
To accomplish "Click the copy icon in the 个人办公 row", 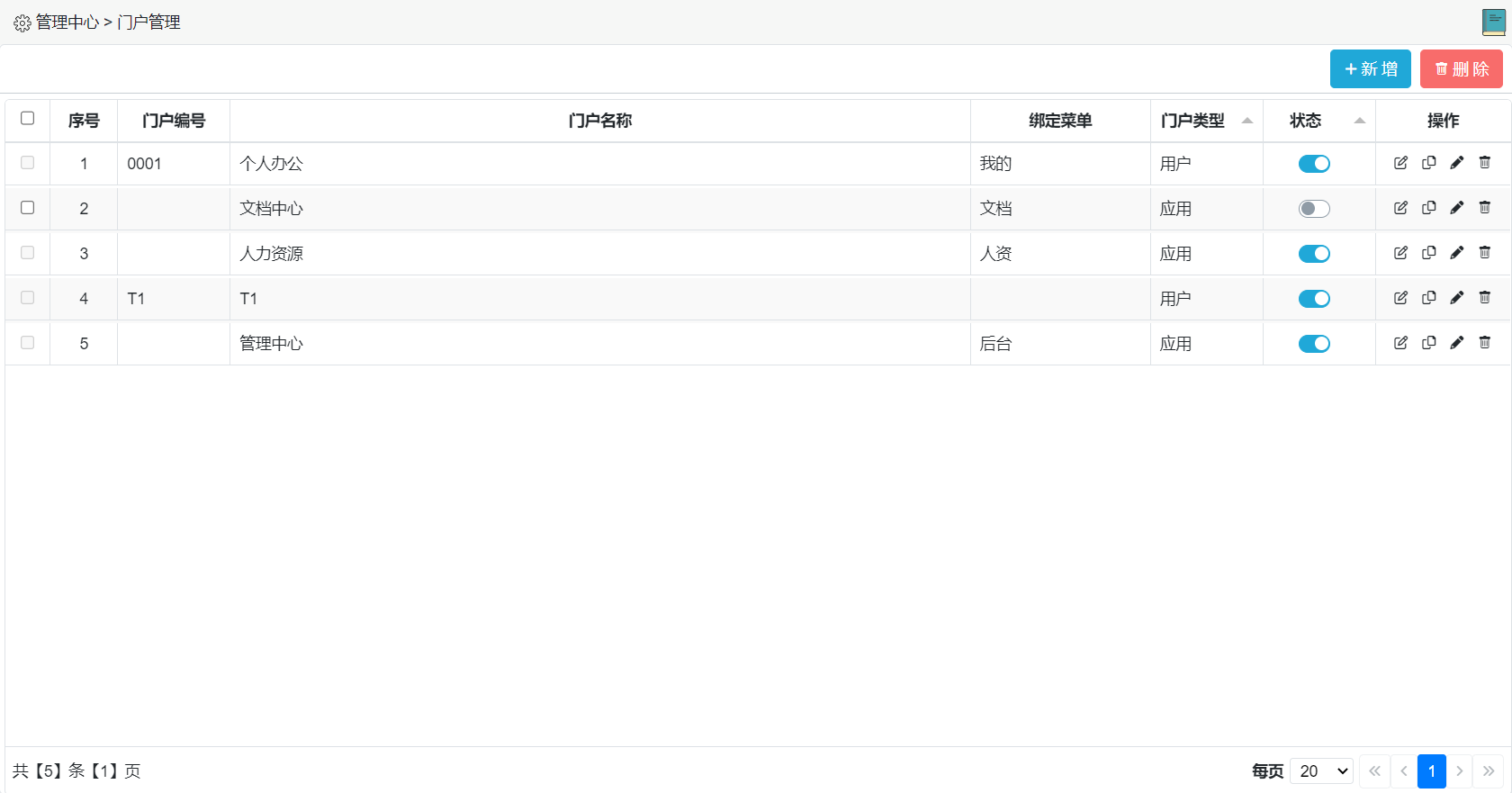I will [1428, 163].
